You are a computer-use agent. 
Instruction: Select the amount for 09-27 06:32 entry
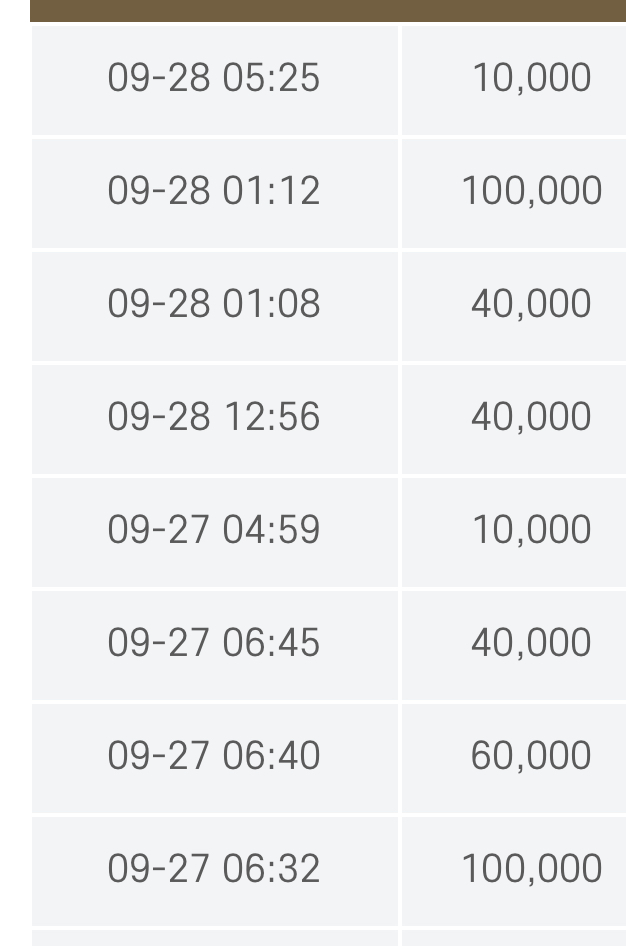pyautogui.click(x=530, y=870)
